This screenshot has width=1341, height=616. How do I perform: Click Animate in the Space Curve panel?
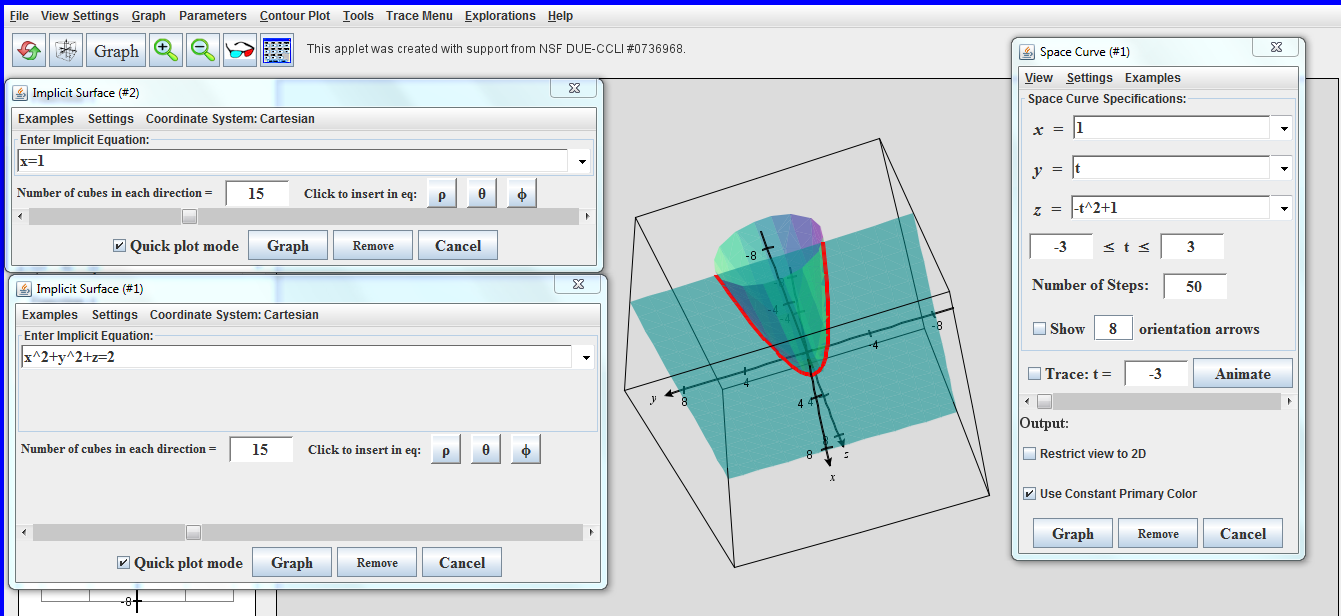pos(1242,373)
